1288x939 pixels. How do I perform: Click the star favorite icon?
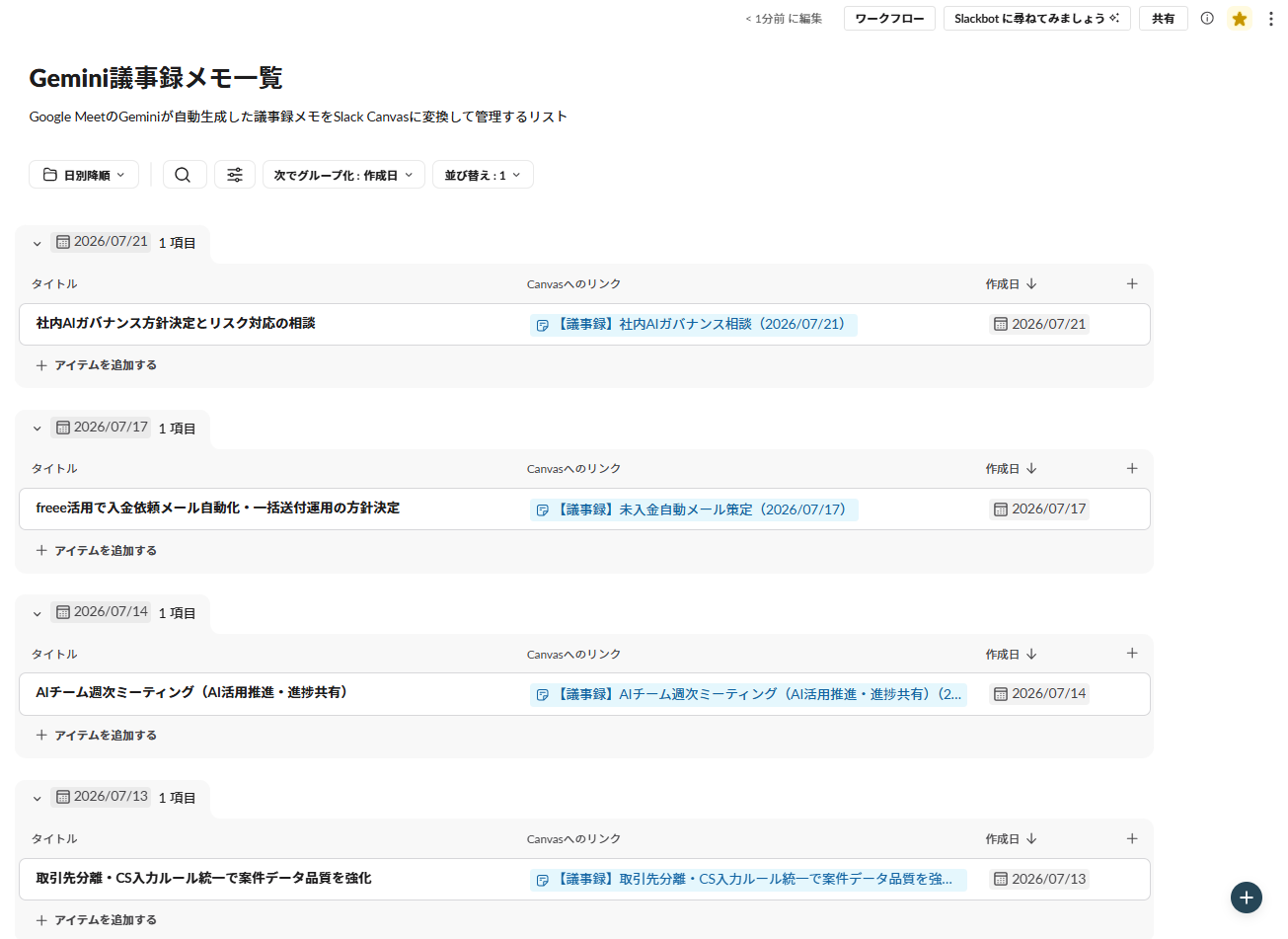pyautogui.click(x=1240, y=19)
